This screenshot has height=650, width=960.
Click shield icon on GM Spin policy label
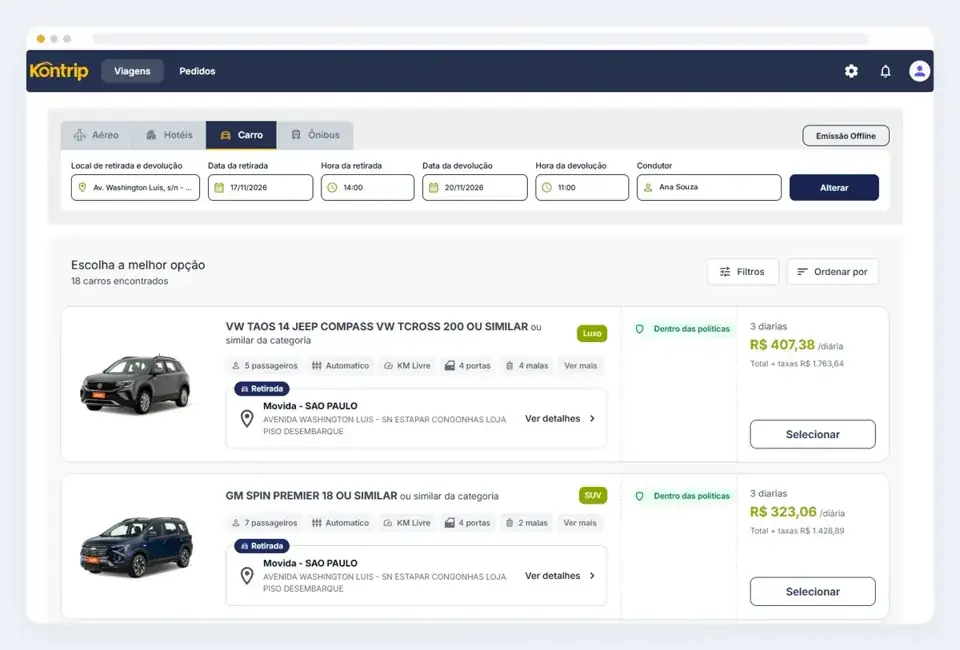click(639, 496)
